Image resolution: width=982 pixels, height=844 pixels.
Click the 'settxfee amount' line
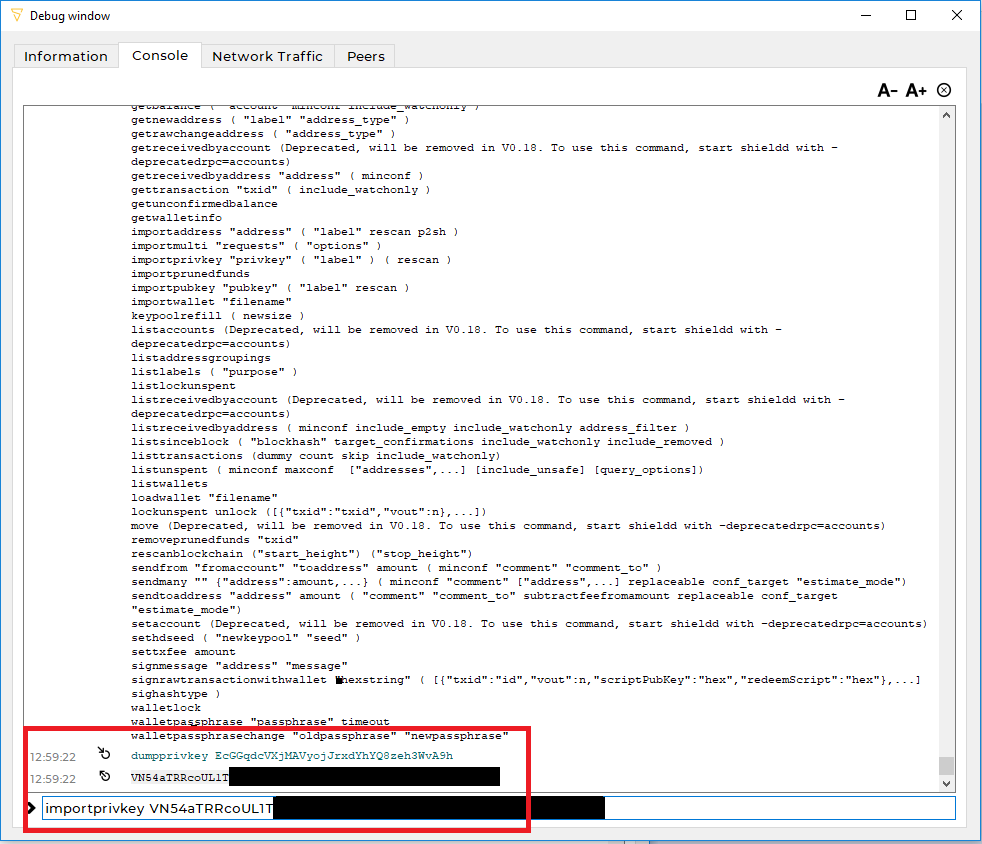coord(183,652)
